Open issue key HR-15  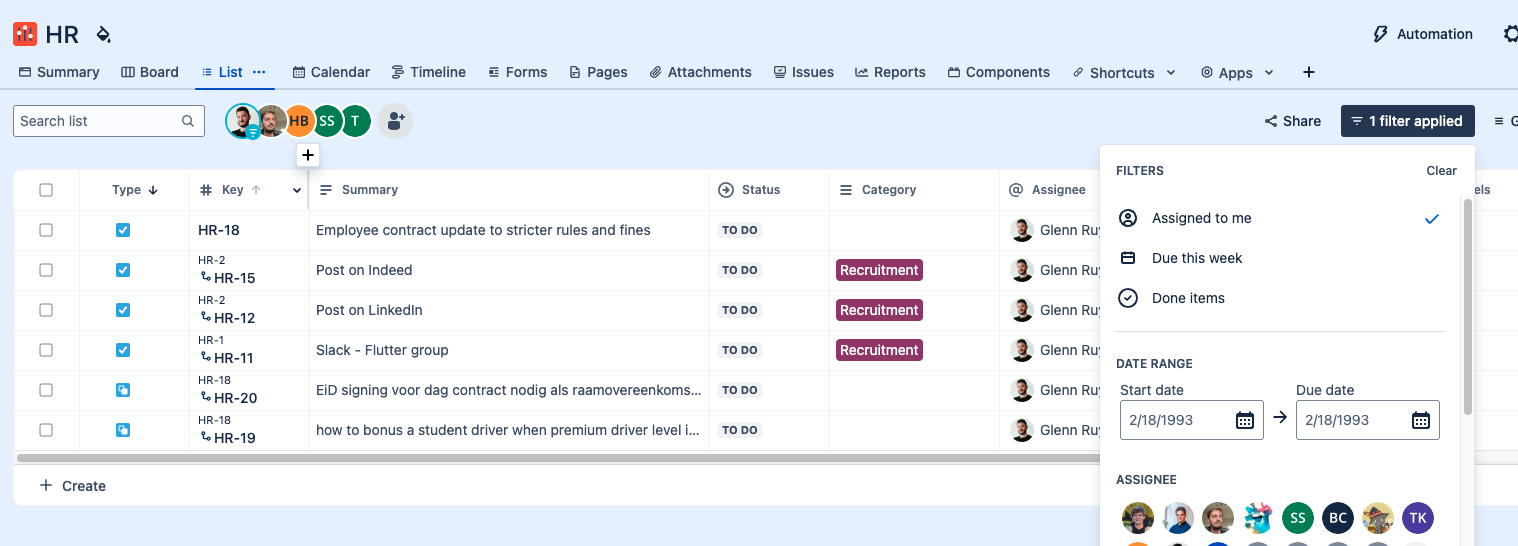(x=235, y=278)
